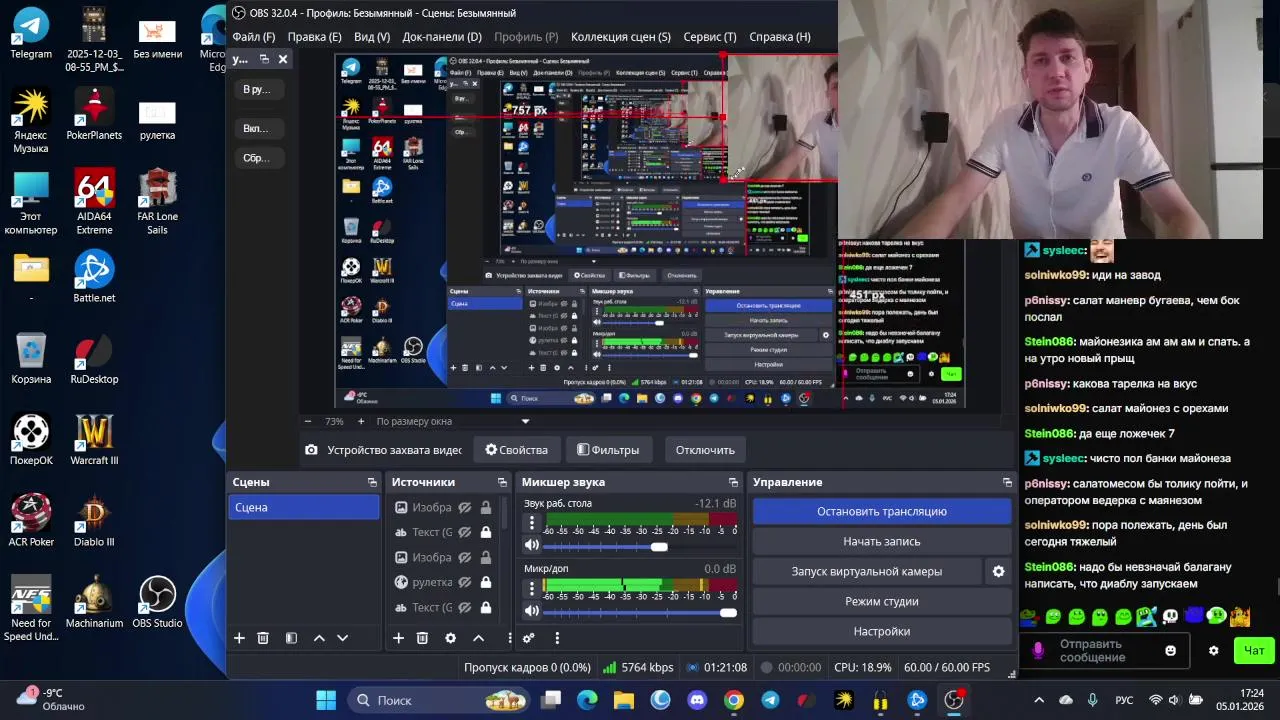This screenshot has height=720, width=1280.
Task: Open Звук раб. стола three-dot options menu
Action: click(532, 523)
